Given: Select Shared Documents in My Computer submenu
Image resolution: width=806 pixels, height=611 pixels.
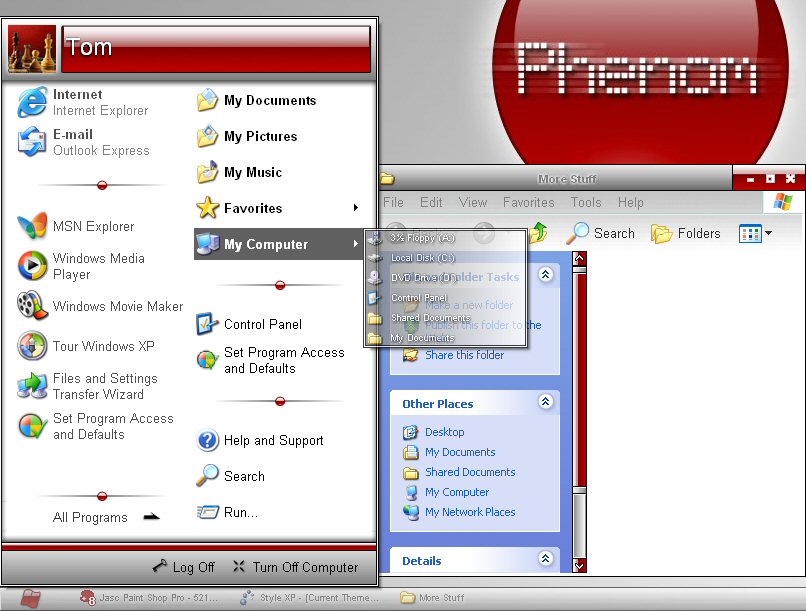Looking at the screenshot, I should coord(445,318).
